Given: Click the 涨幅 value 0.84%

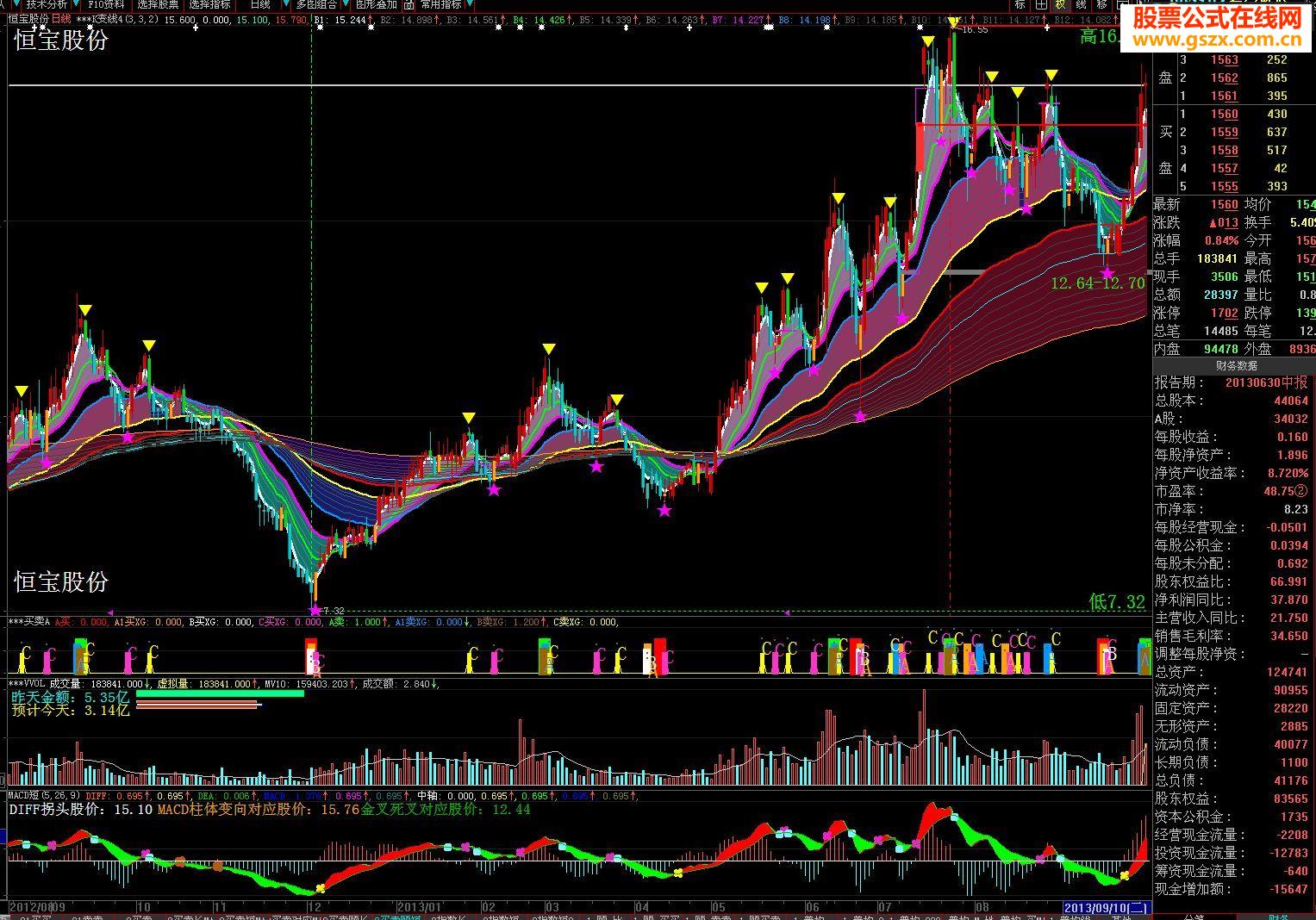Looking at the screenshot, I should (x=1222, y=240).
